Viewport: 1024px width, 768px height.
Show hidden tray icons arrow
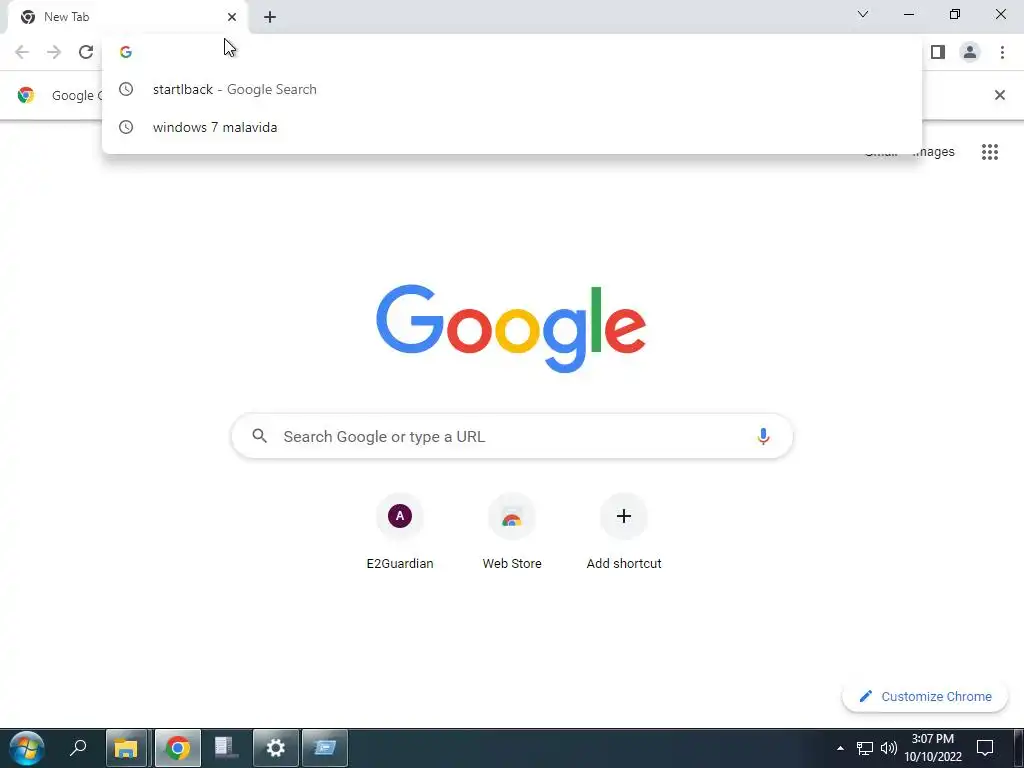pyautogui.click(x=840, y=748)
